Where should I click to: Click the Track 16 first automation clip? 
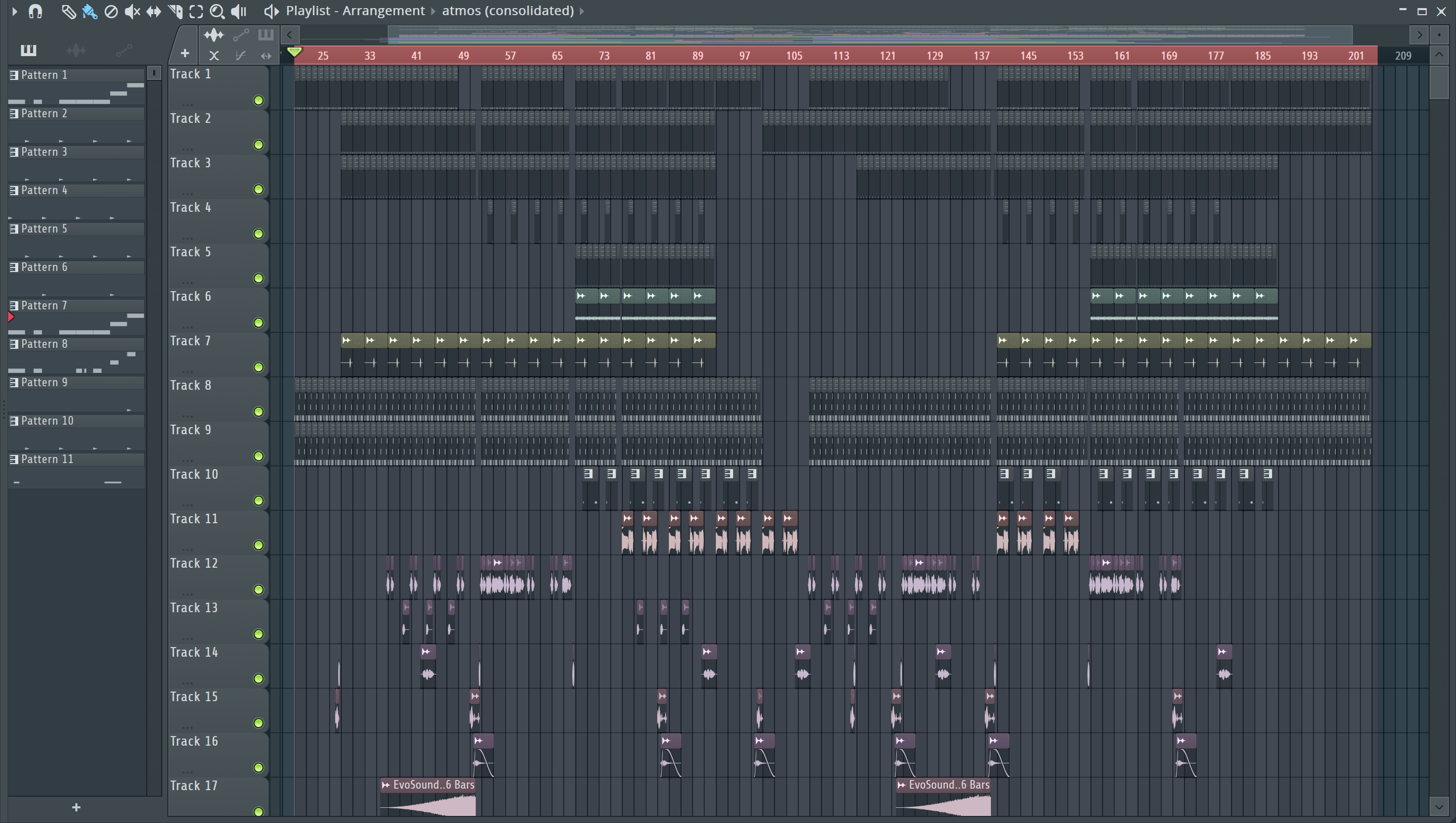point(483,755)
